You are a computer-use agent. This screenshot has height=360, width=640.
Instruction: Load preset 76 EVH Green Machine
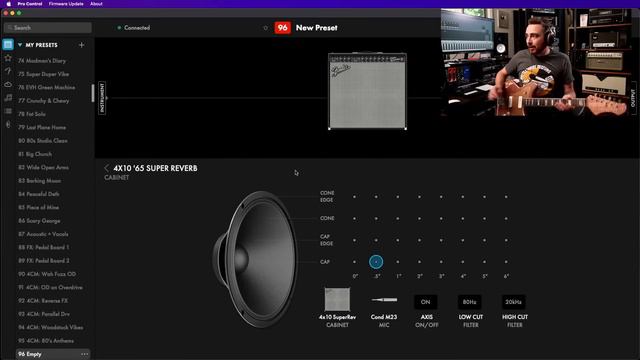tap(47, 87)
